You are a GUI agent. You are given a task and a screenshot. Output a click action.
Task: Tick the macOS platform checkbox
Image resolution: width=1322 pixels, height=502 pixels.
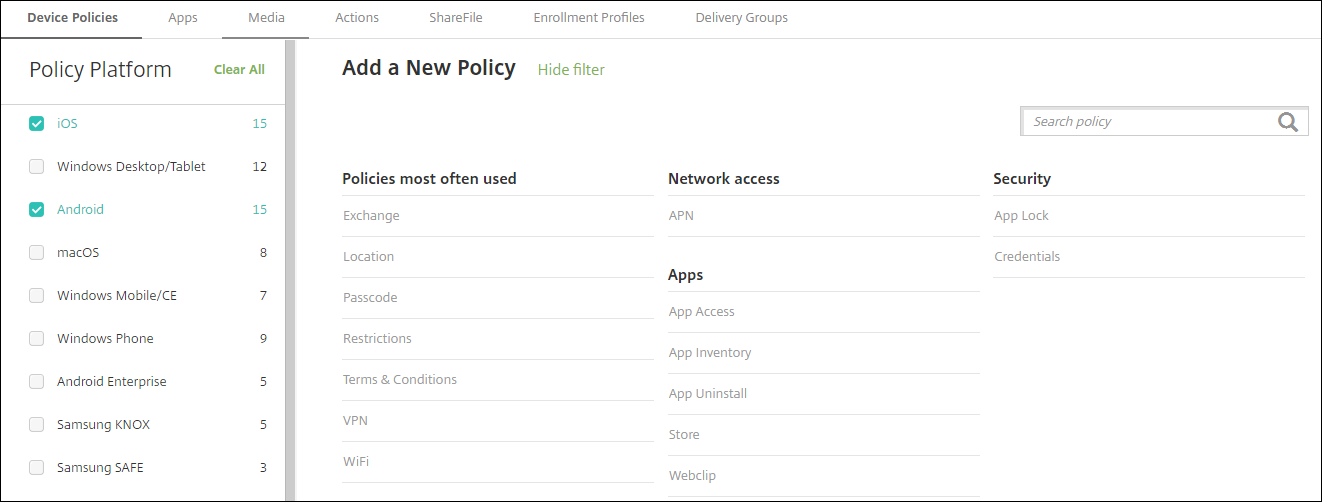pyautogui.click(x=37, y=253)
